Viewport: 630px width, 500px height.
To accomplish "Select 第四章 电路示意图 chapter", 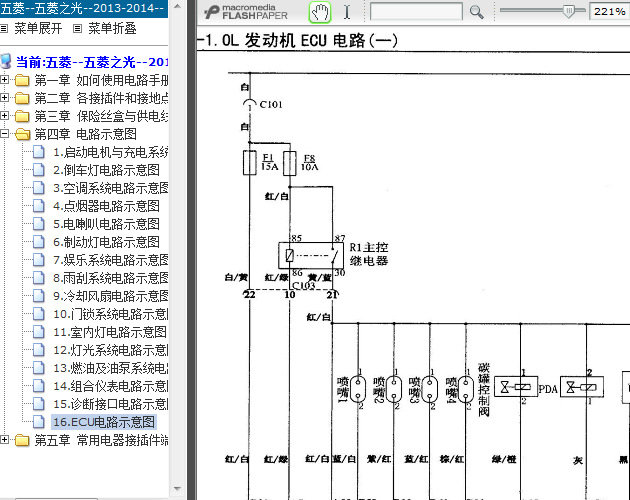I will coord(86,134).
